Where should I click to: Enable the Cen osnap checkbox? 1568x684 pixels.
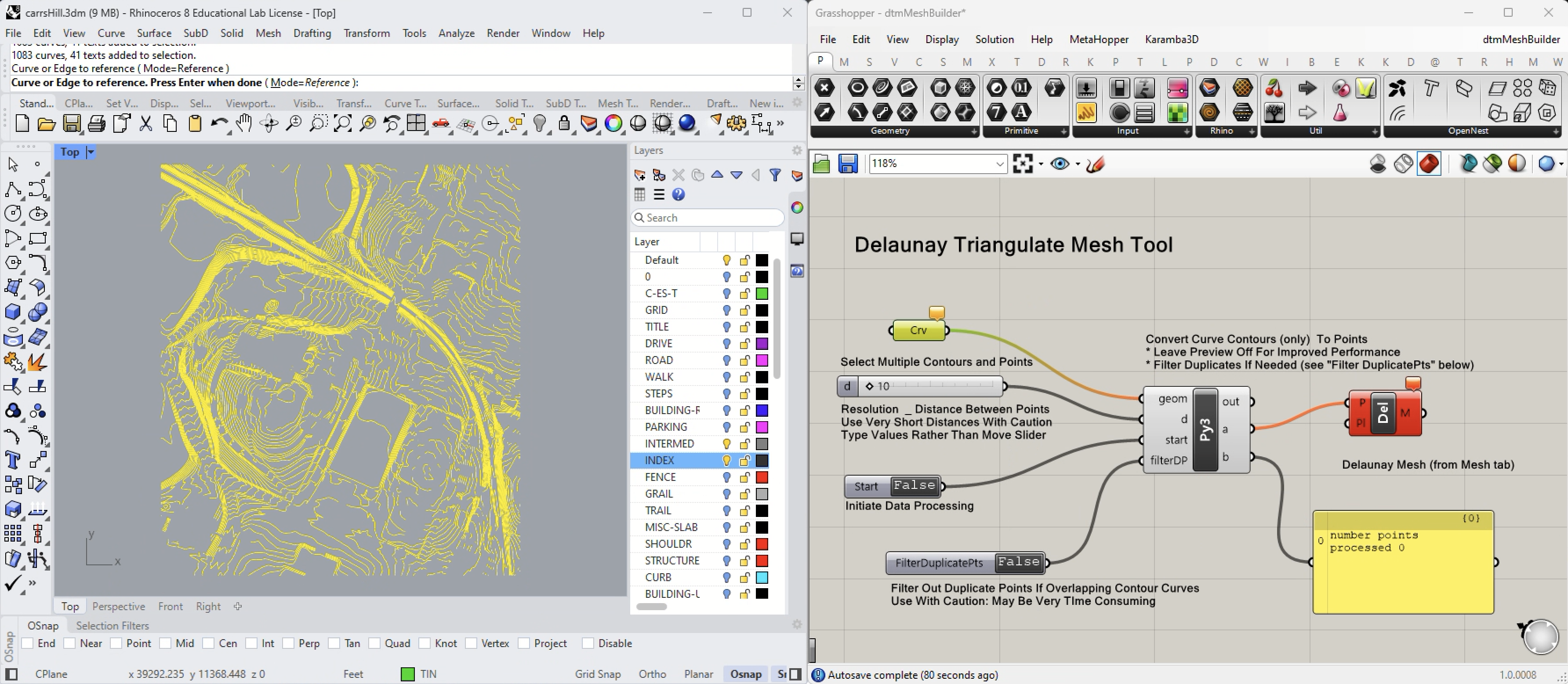[x=209, y=643]
